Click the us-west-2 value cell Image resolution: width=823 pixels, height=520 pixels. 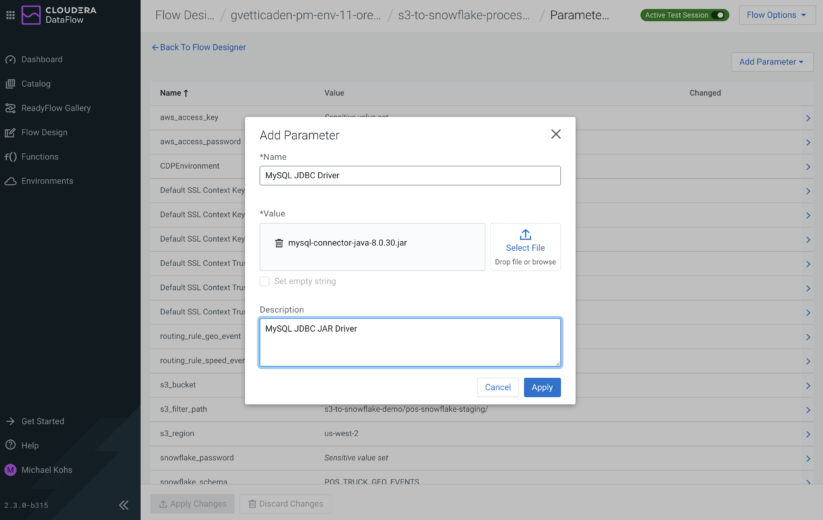(x=341, y=433)
